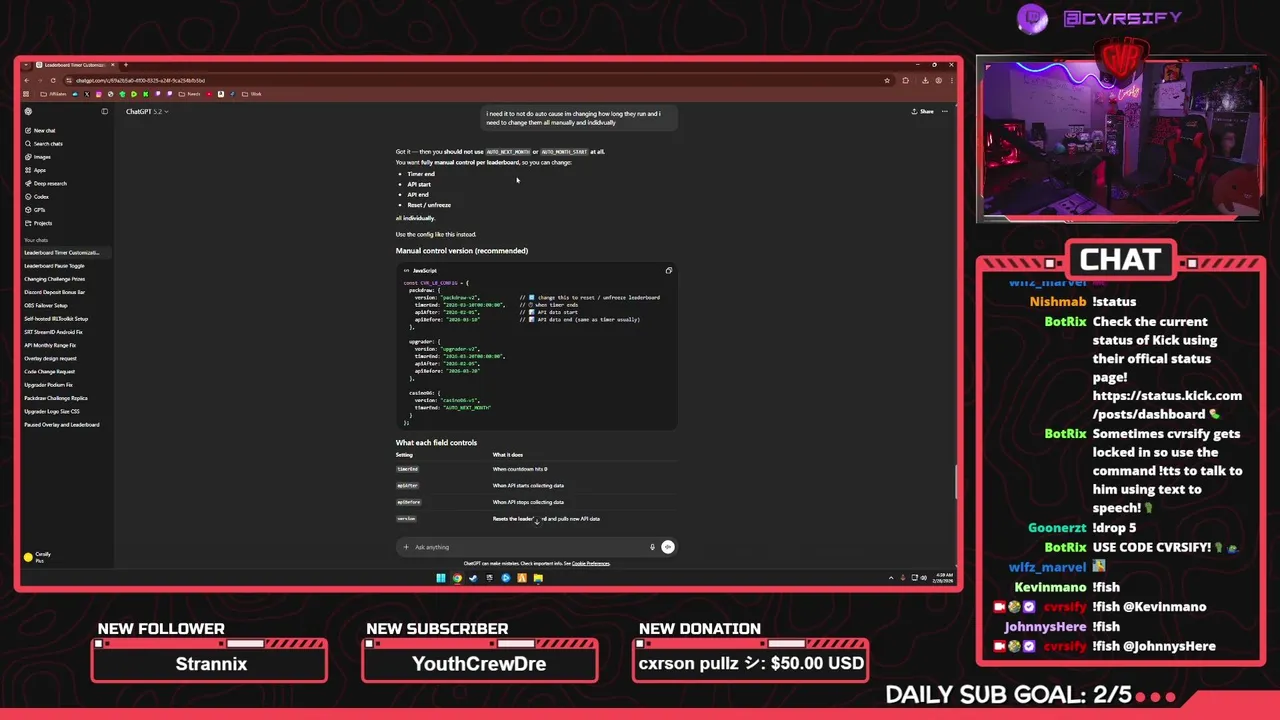
Task: Select the Leaderboard Timer browser tab
Action: tap(75, 65)
